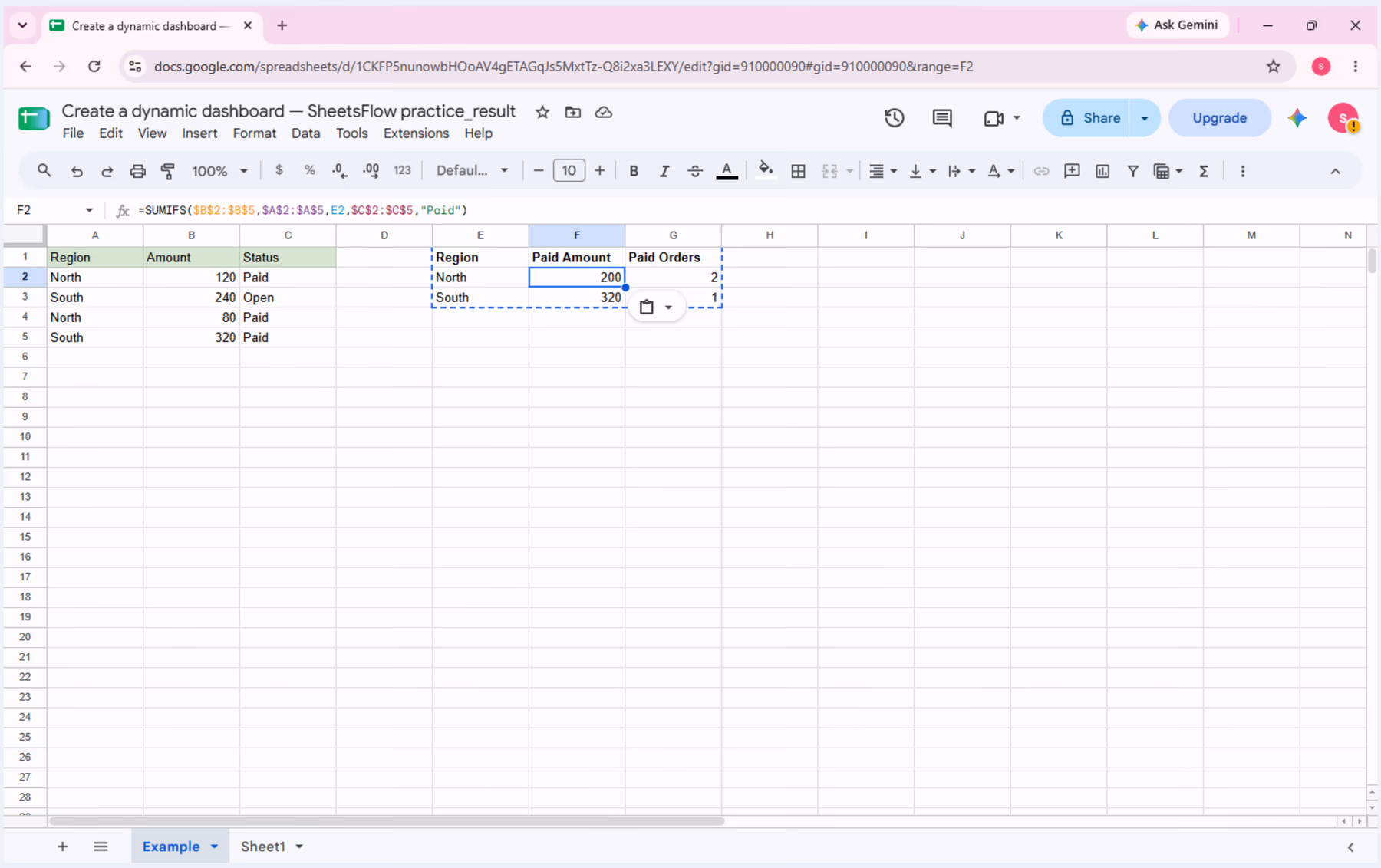The height and width of the screenshot is (868, 1381).
Task: Move document with folder icon
Action: [x=573, y=112]
